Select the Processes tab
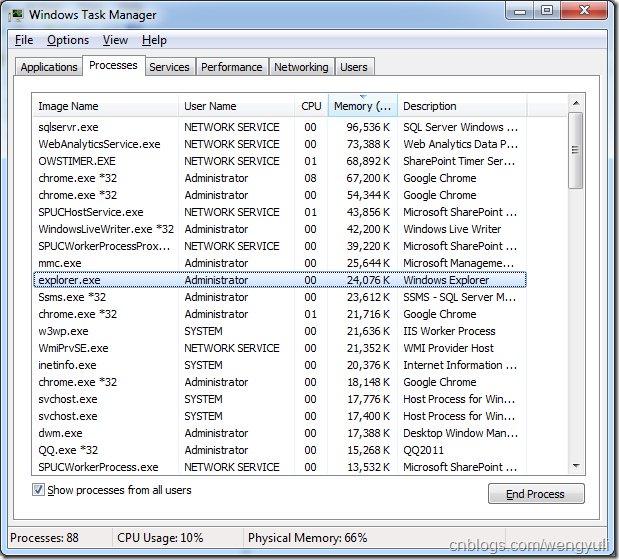Screen dimensions: 619x560 (113, 66)
